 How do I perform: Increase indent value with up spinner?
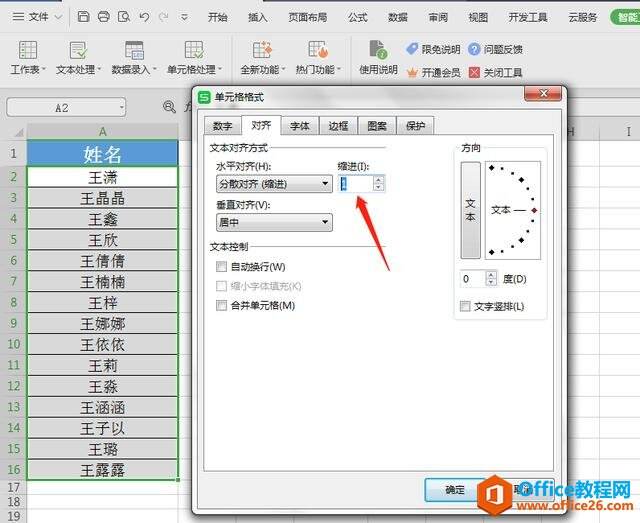(378, 180)
